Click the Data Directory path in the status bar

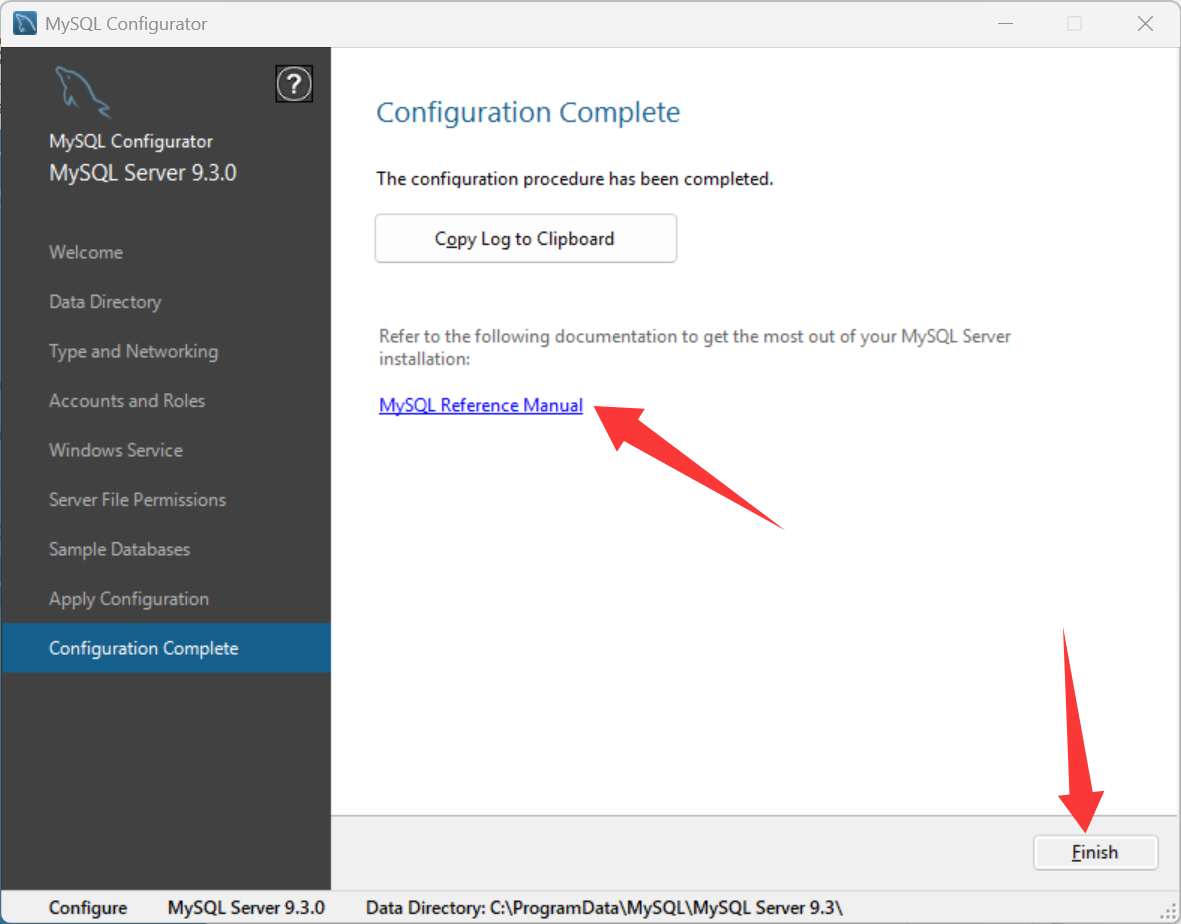click(604, 907)
